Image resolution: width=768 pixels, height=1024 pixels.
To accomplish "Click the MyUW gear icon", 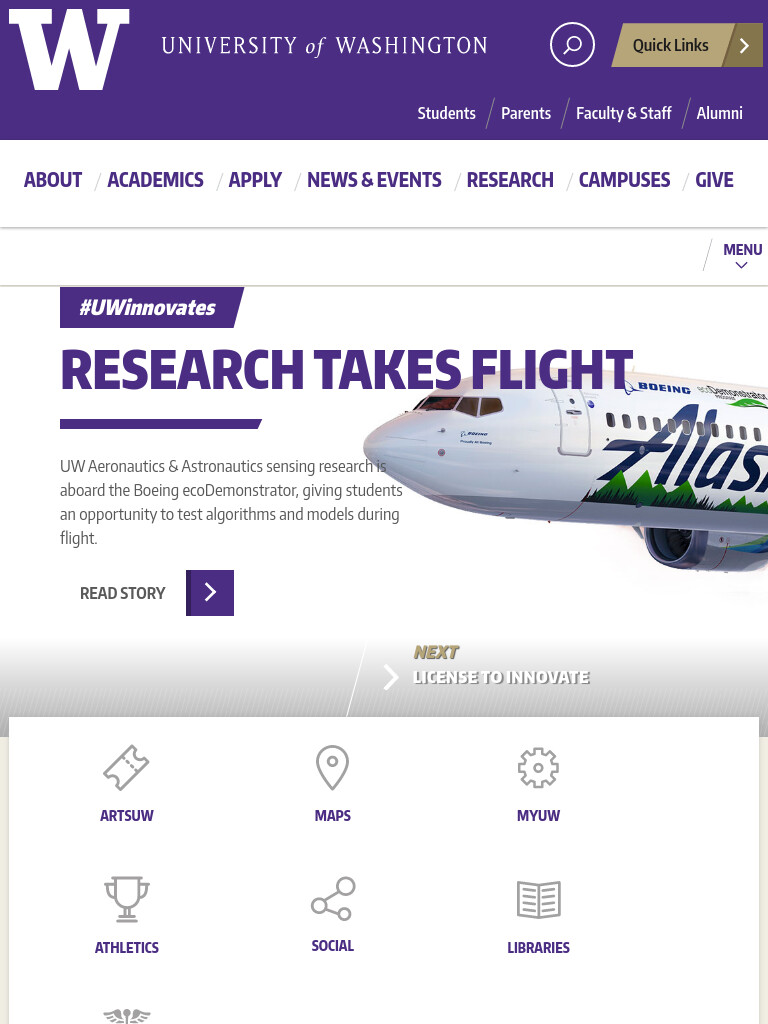I will [x=538, y=767].
